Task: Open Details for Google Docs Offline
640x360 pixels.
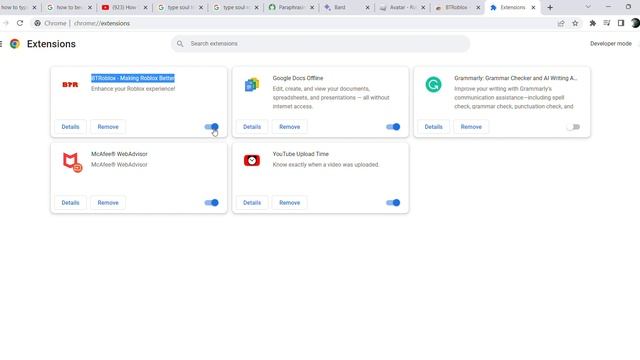Action: click(x=252, y=127)
